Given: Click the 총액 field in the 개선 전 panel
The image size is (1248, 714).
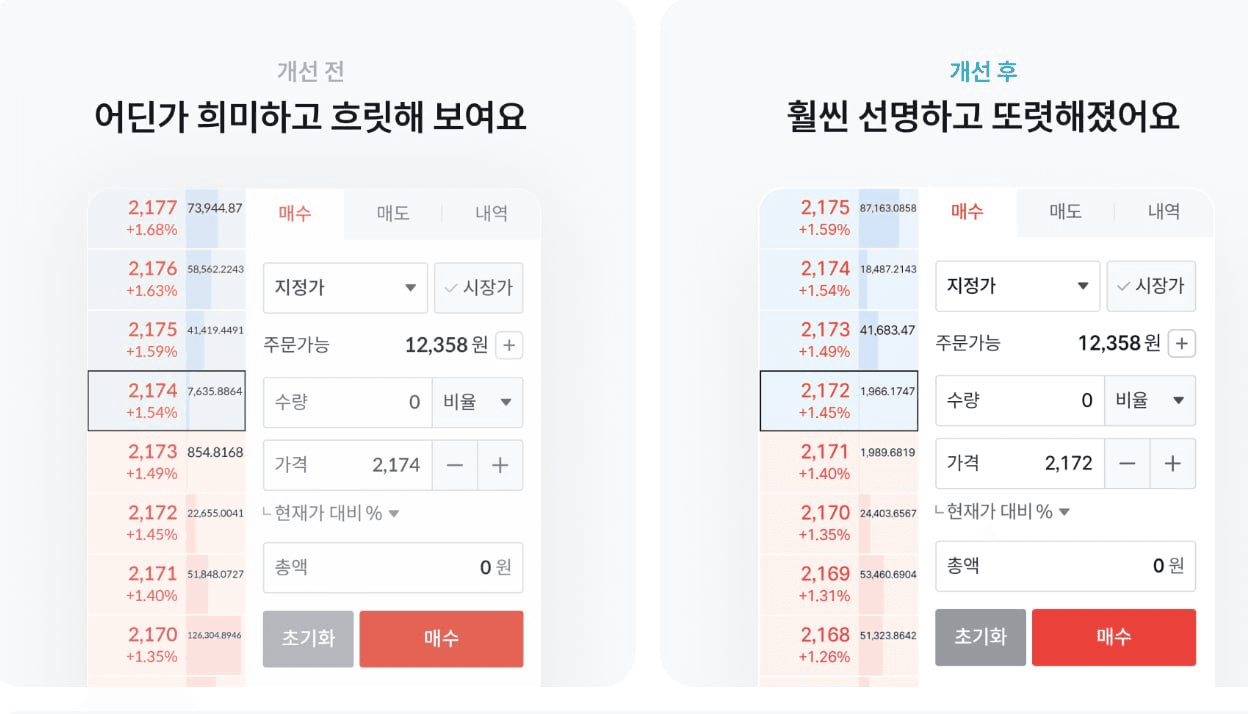Looking at the screenshot, I should [393, 568].
